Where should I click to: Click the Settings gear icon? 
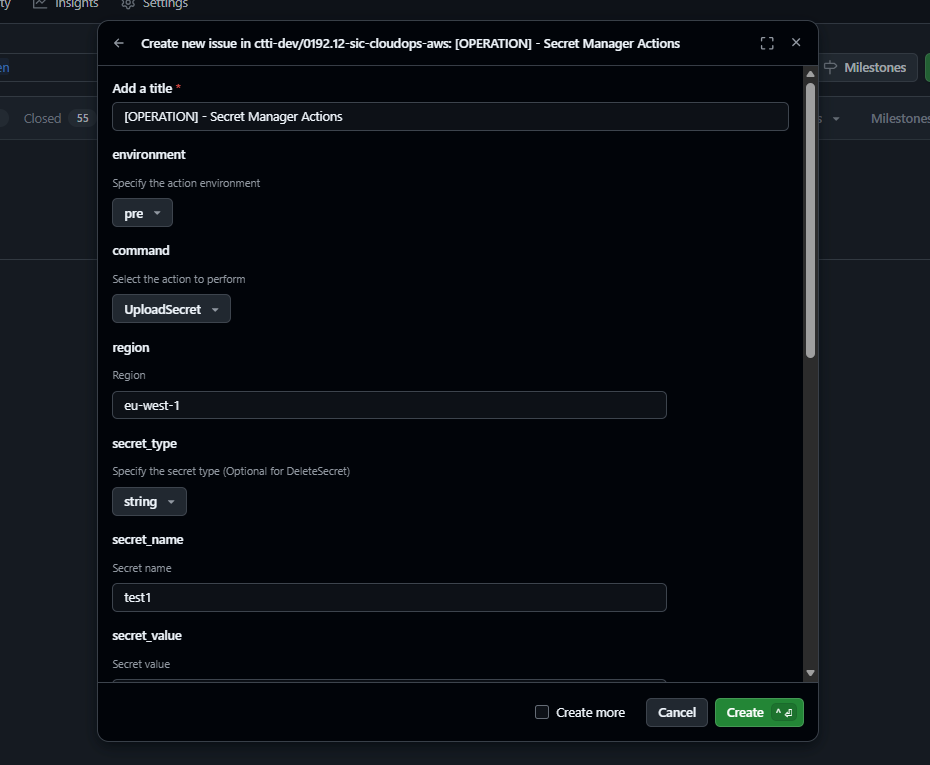click(x=128, y=4)
